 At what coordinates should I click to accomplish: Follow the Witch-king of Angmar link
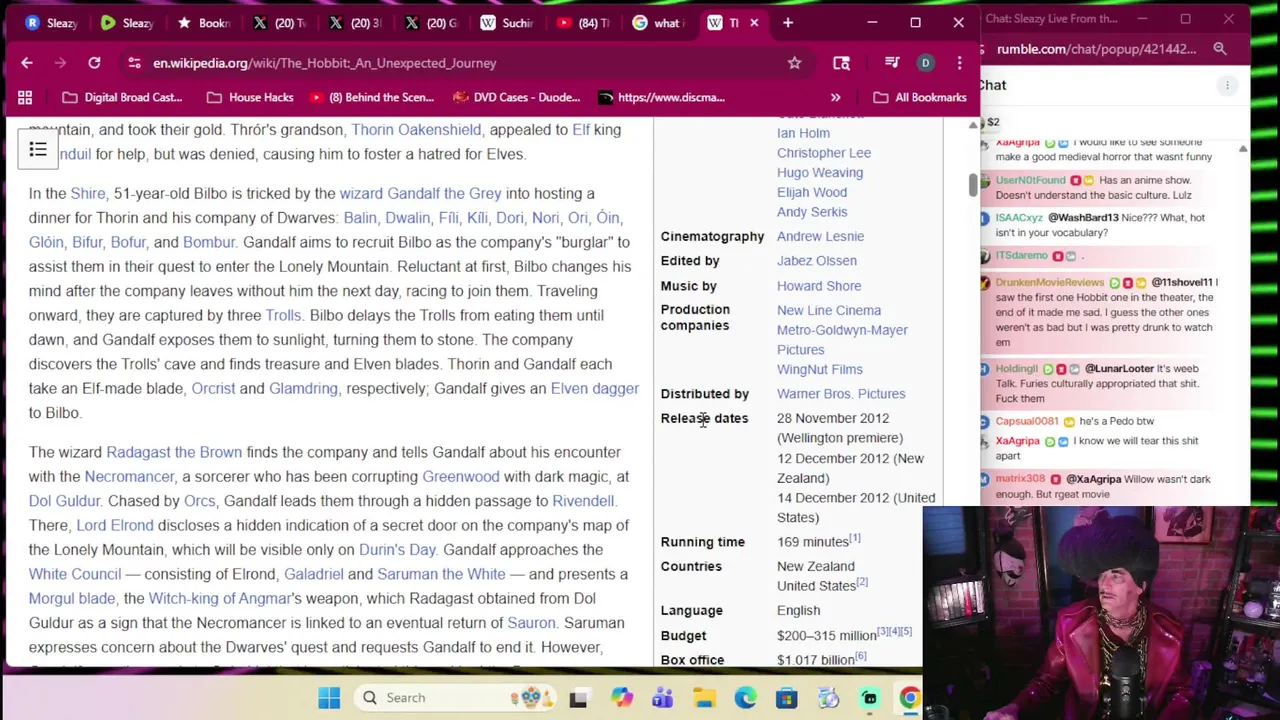(x=219, y=598)
